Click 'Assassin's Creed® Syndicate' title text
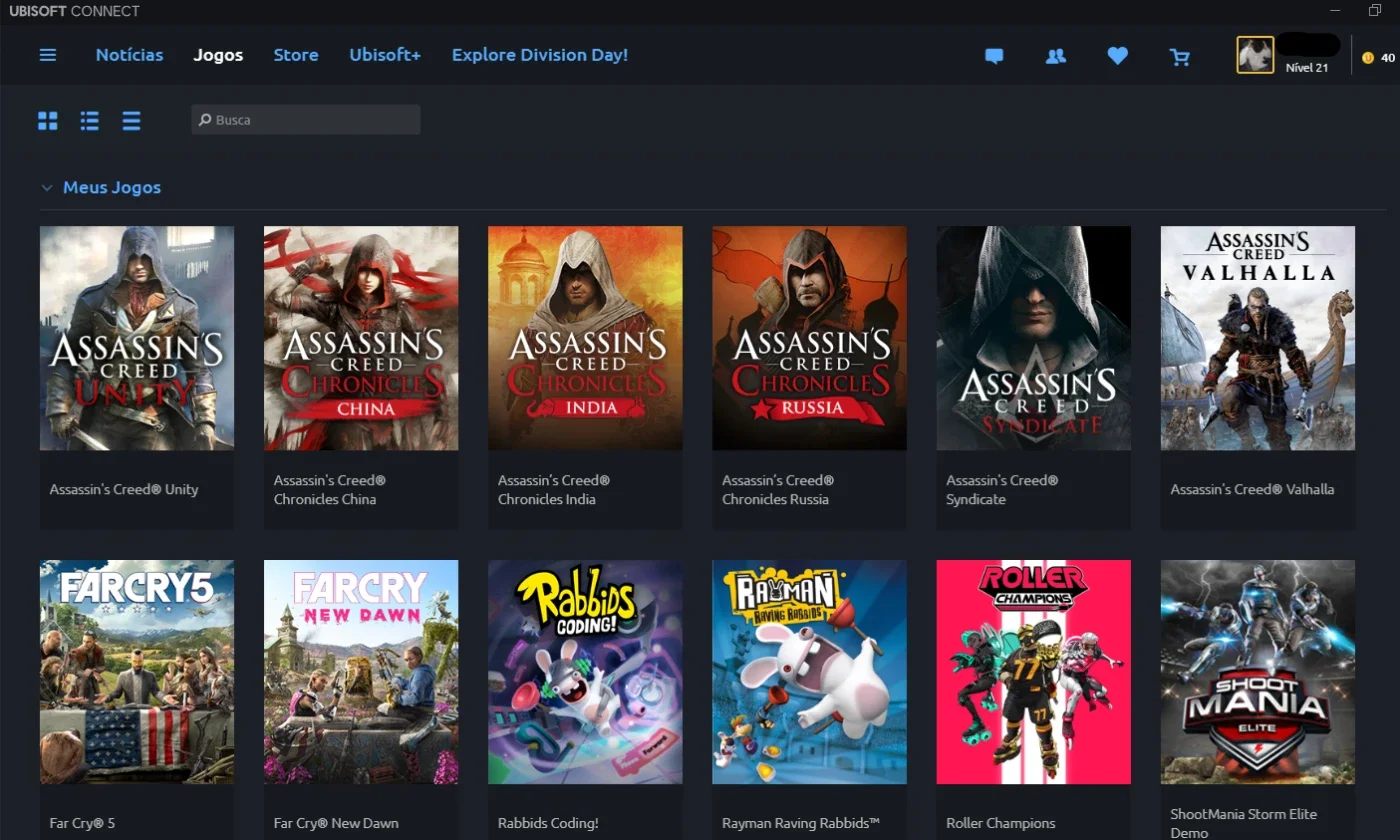The width and height of the screenshot is (1400, 840). coord(1002,490)
